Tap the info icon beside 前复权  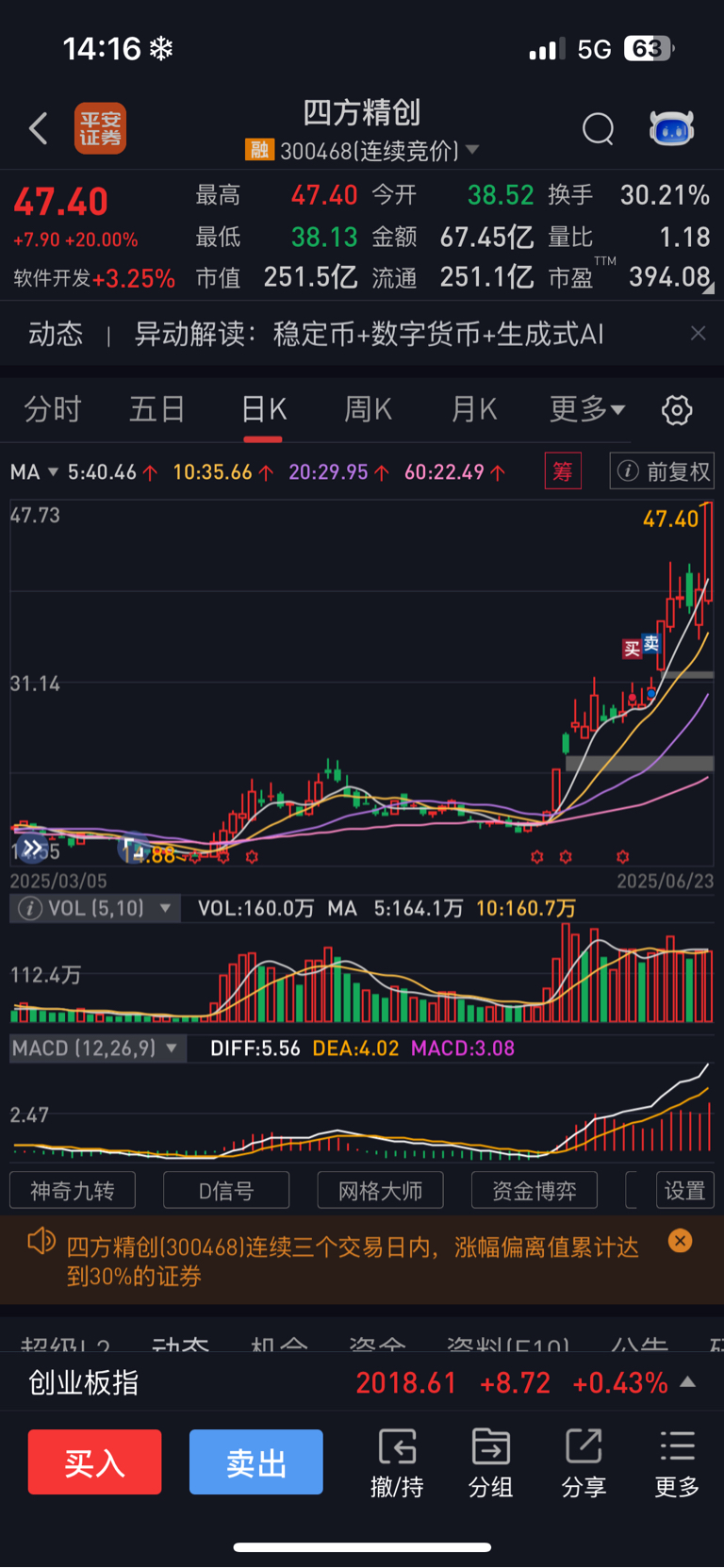[628, 471]
